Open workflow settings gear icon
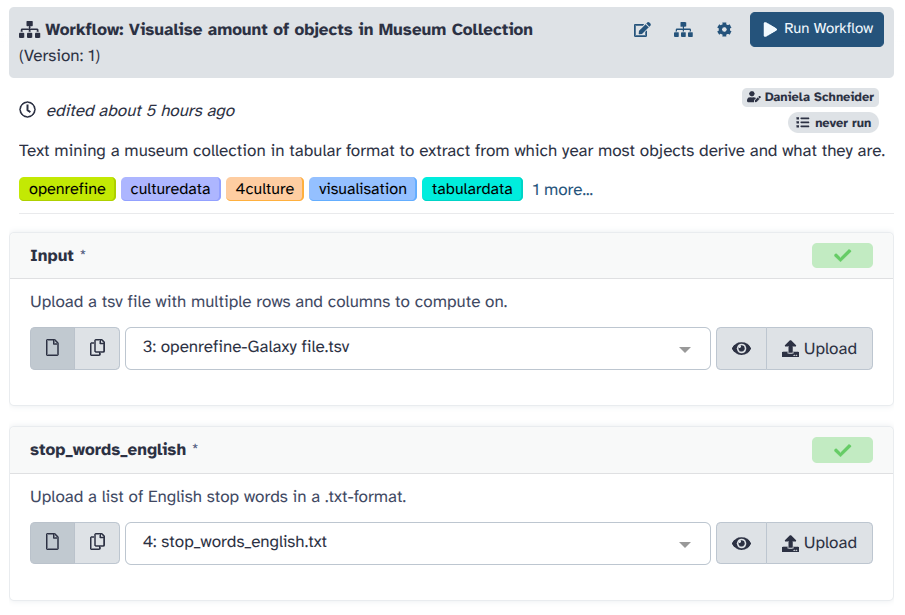Viewport: 905px width, 615px height. coord(724,30)
